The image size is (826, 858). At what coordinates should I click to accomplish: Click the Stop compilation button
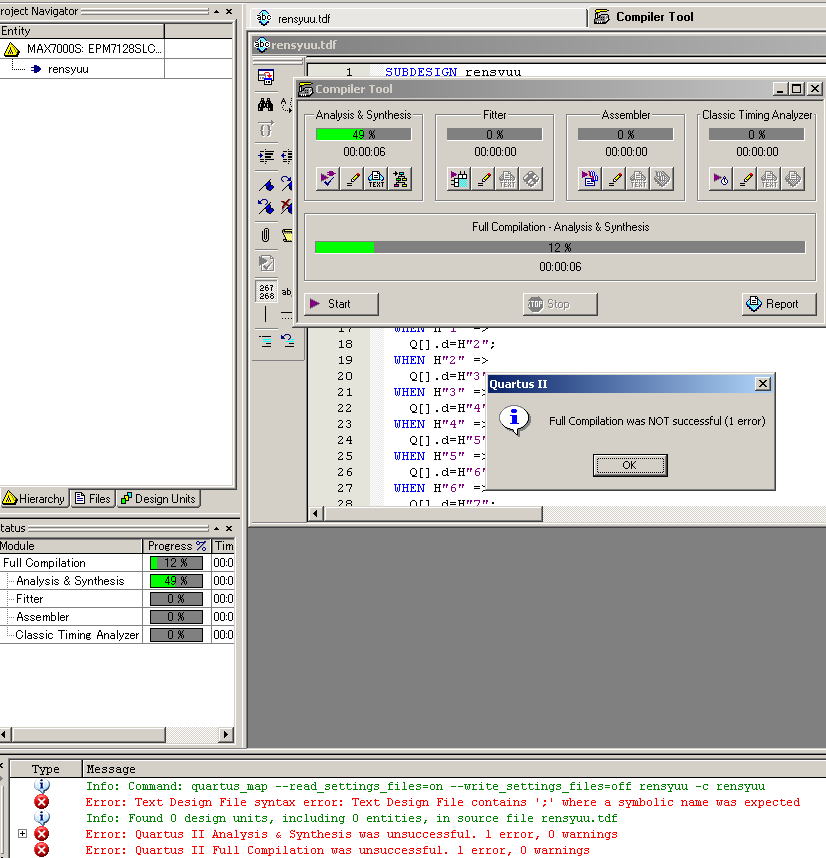coord(560,304)
